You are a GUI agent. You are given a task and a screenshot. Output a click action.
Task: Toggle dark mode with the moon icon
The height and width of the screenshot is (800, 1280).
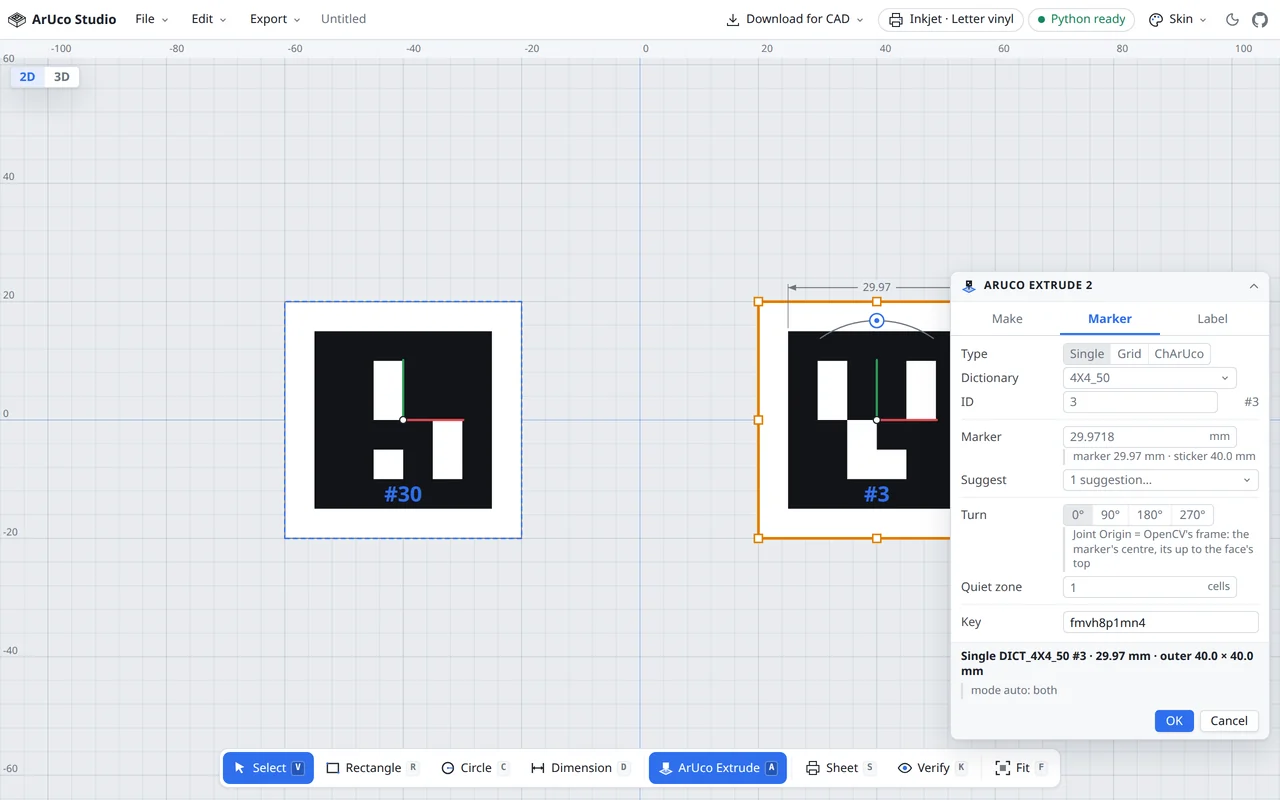1232,19
